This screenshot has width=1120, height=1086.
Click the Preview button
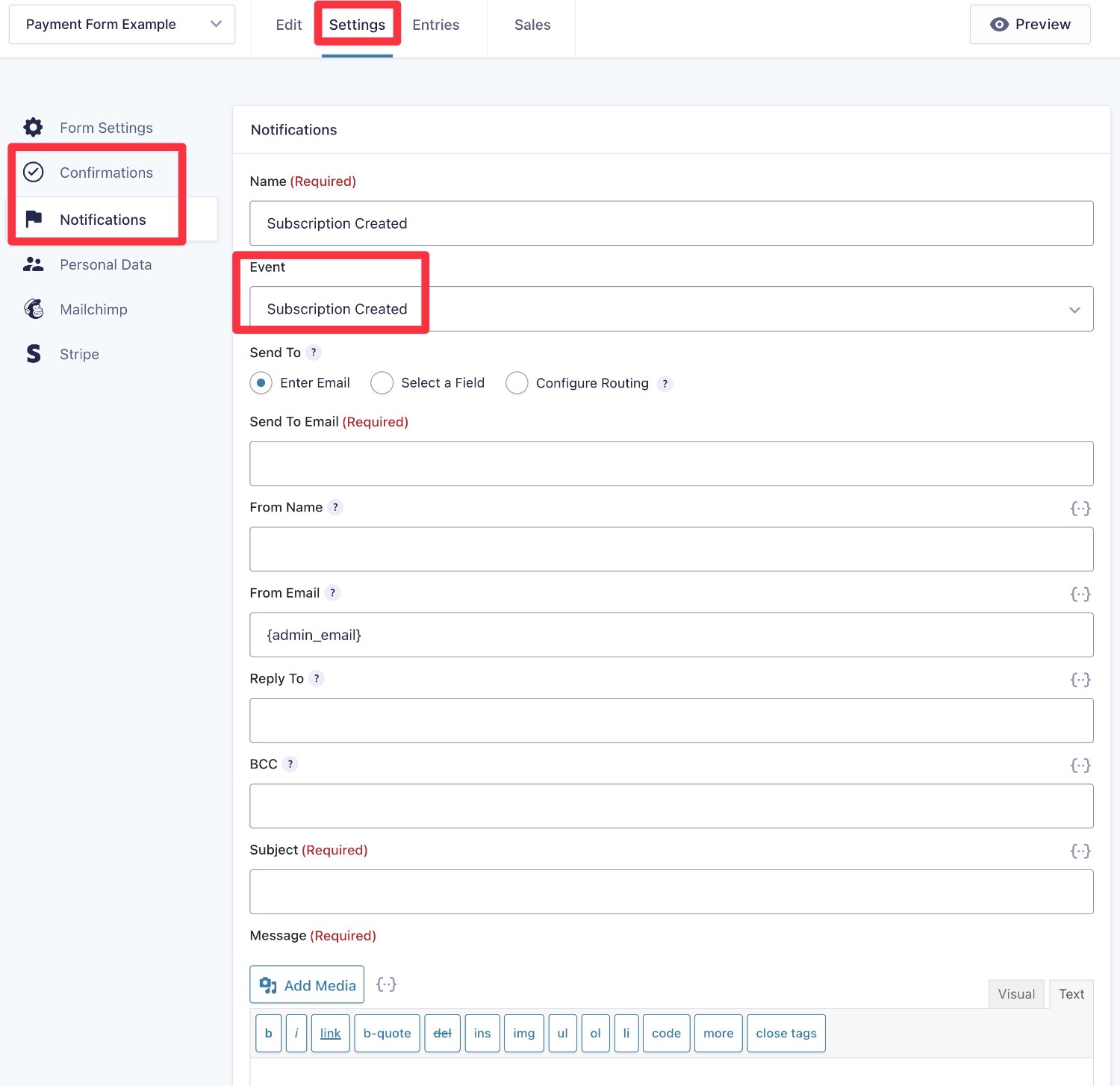coord(1030,24)
